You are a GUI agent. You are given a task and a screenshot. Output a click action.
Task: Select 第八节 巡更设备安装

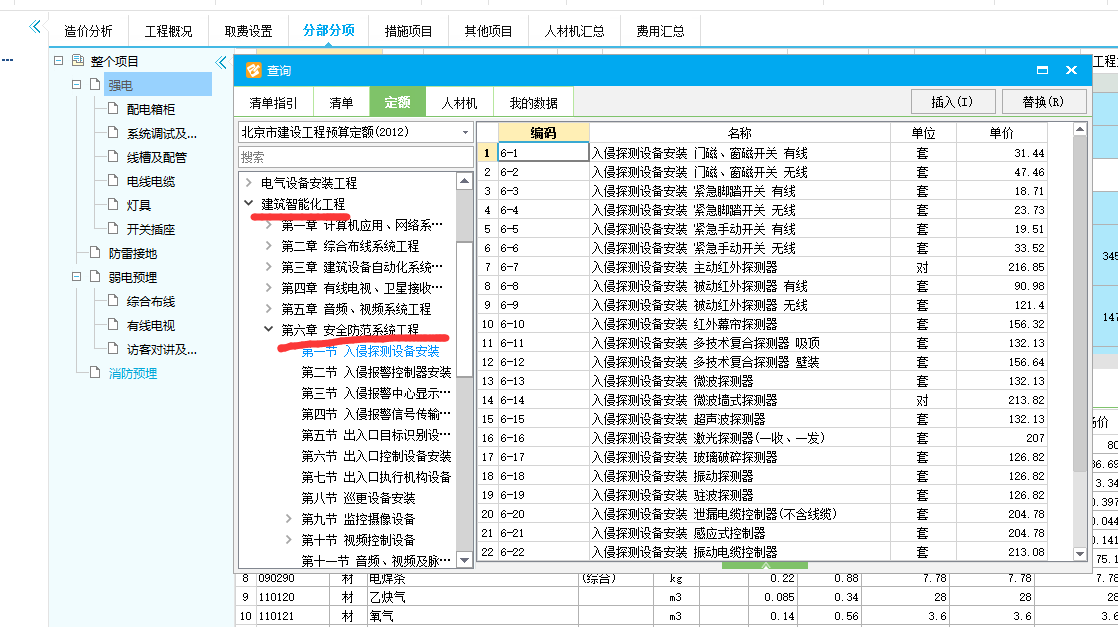click(358, 498)
